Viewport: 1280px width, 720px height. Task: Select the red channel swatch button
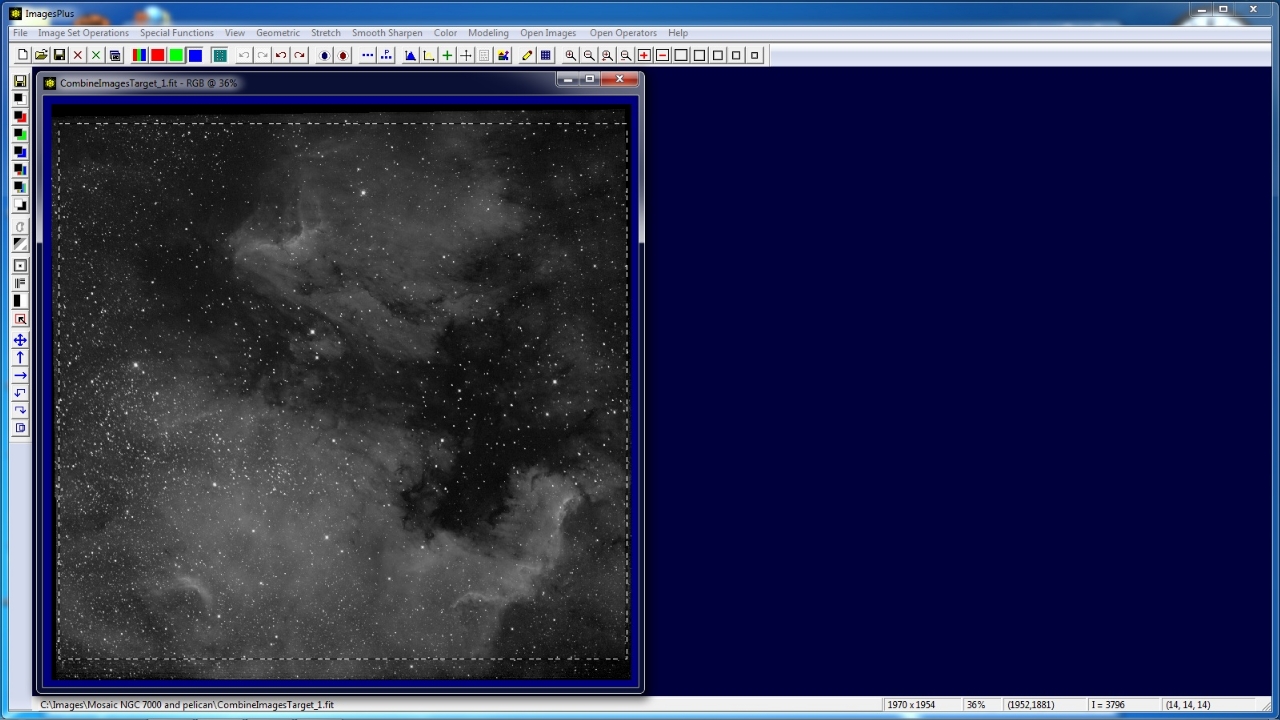[157, 55]
